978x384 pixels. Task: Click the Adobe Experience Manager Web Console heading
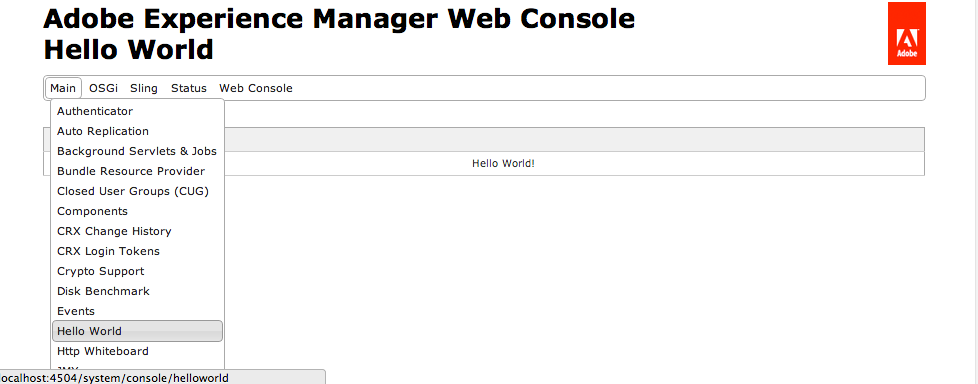[x=339, y=19]
